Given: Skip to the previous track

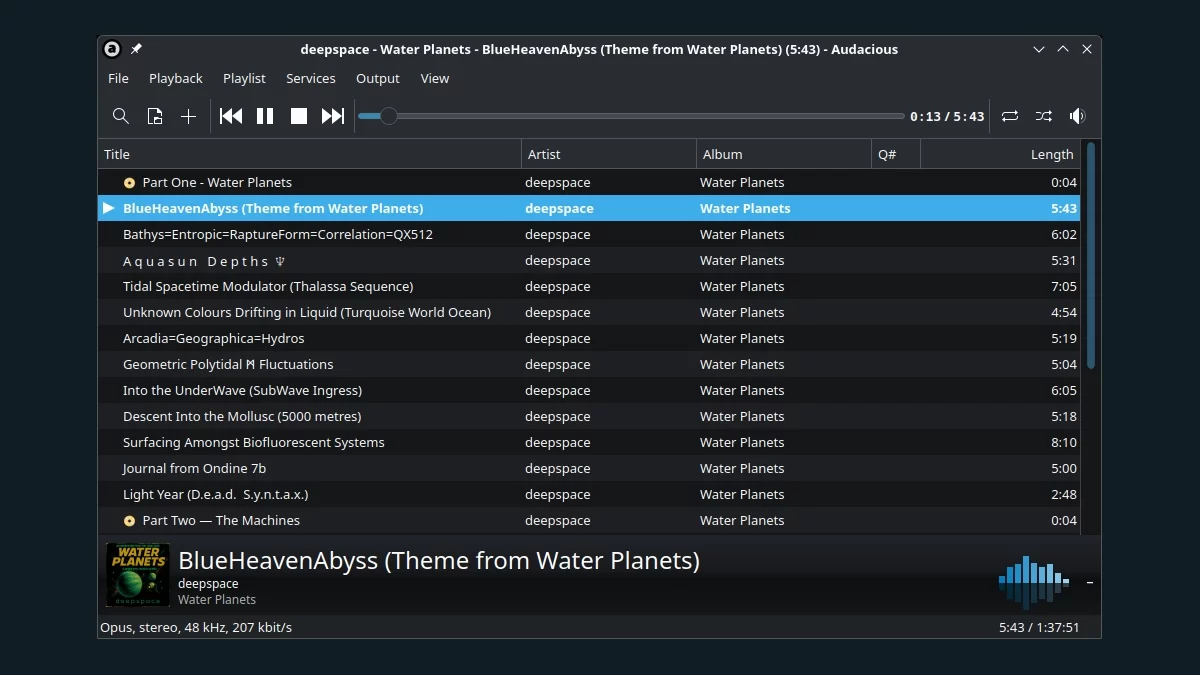Looking at the screenshot, I should [231, 116].
